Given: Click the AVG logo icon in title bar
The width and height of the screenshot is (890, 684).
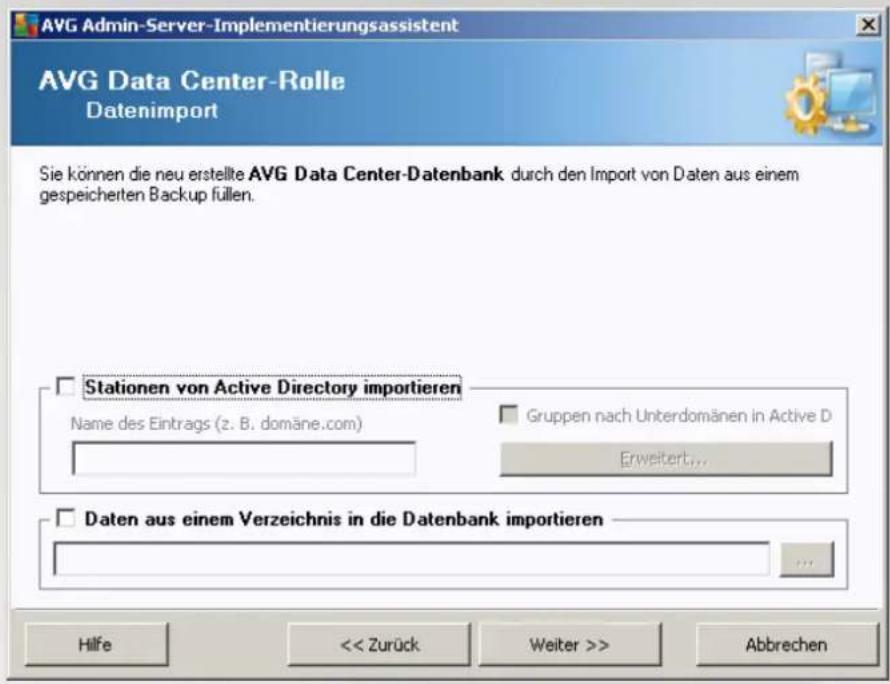Looking at the screenshot, I should (26, 25).
